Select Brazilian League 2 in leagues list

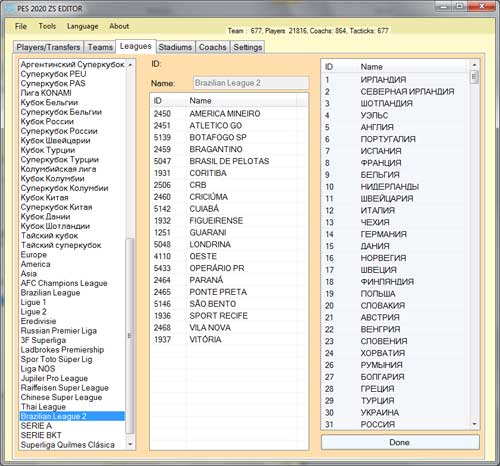(x=72, y=416)
